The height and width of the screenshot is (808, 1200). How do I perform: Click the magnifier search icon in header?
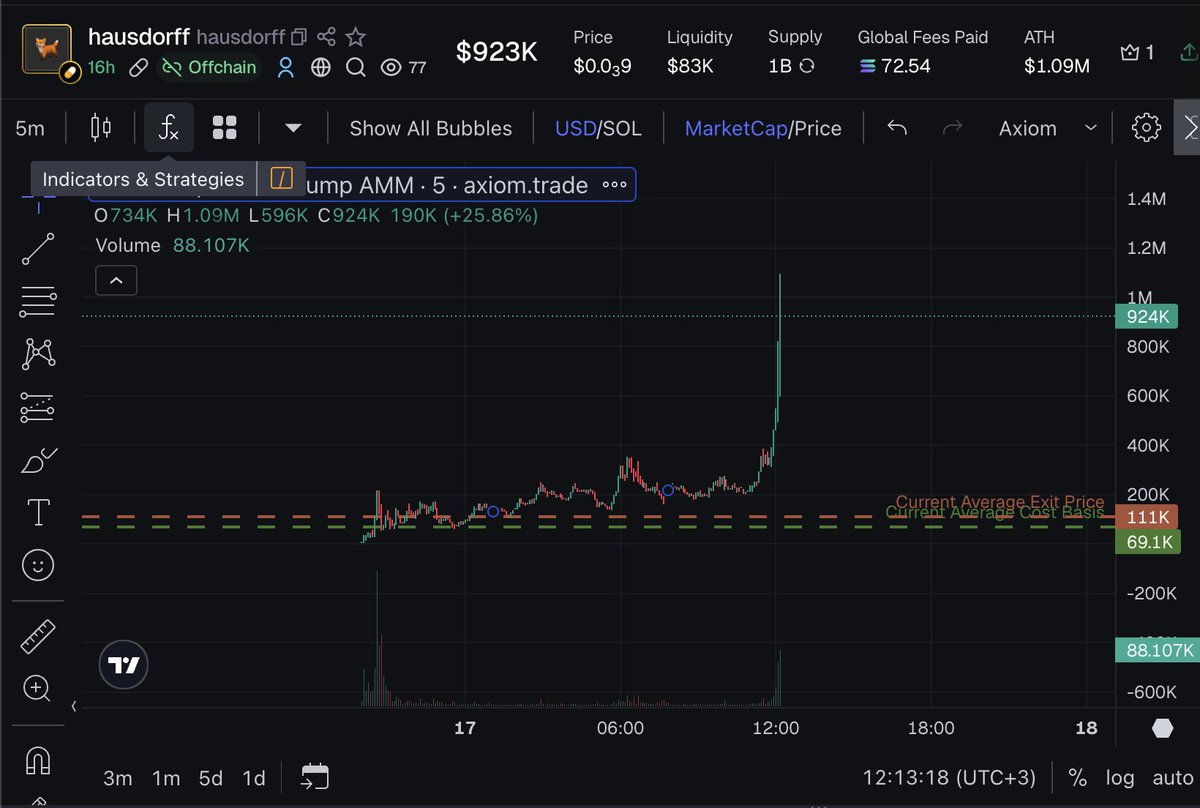point(355,67)
